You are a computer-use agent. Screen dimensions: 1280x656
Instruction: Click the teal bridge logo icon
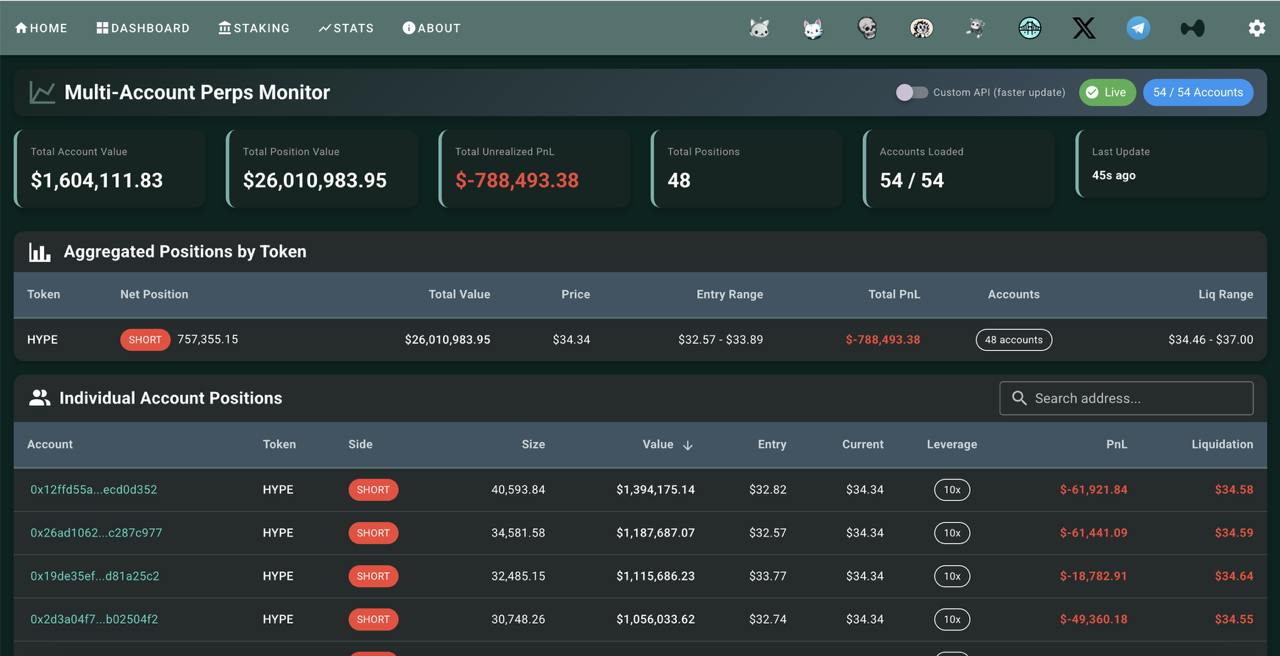pyautogui.click(x=1029, y=28)
